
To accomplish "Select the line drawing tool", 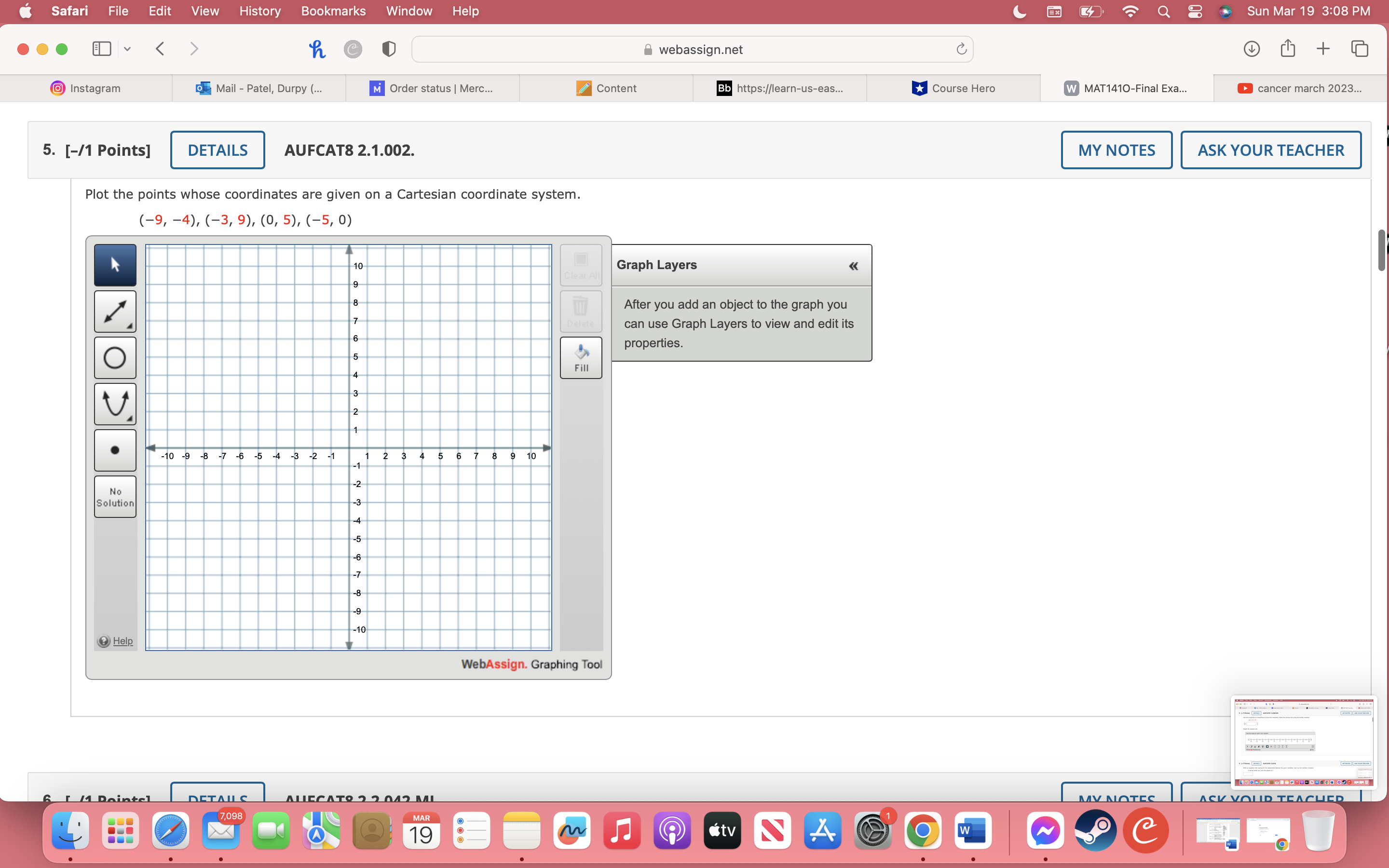I will click(114, 311).
